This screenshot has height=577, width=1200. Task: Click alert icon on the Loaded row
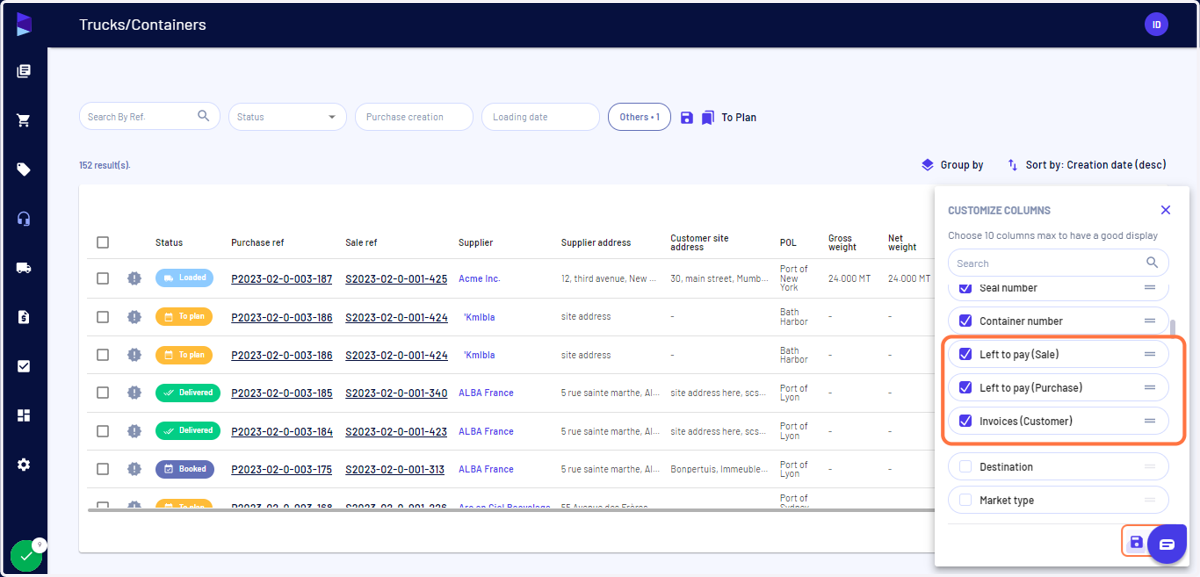tap(134, 278)
